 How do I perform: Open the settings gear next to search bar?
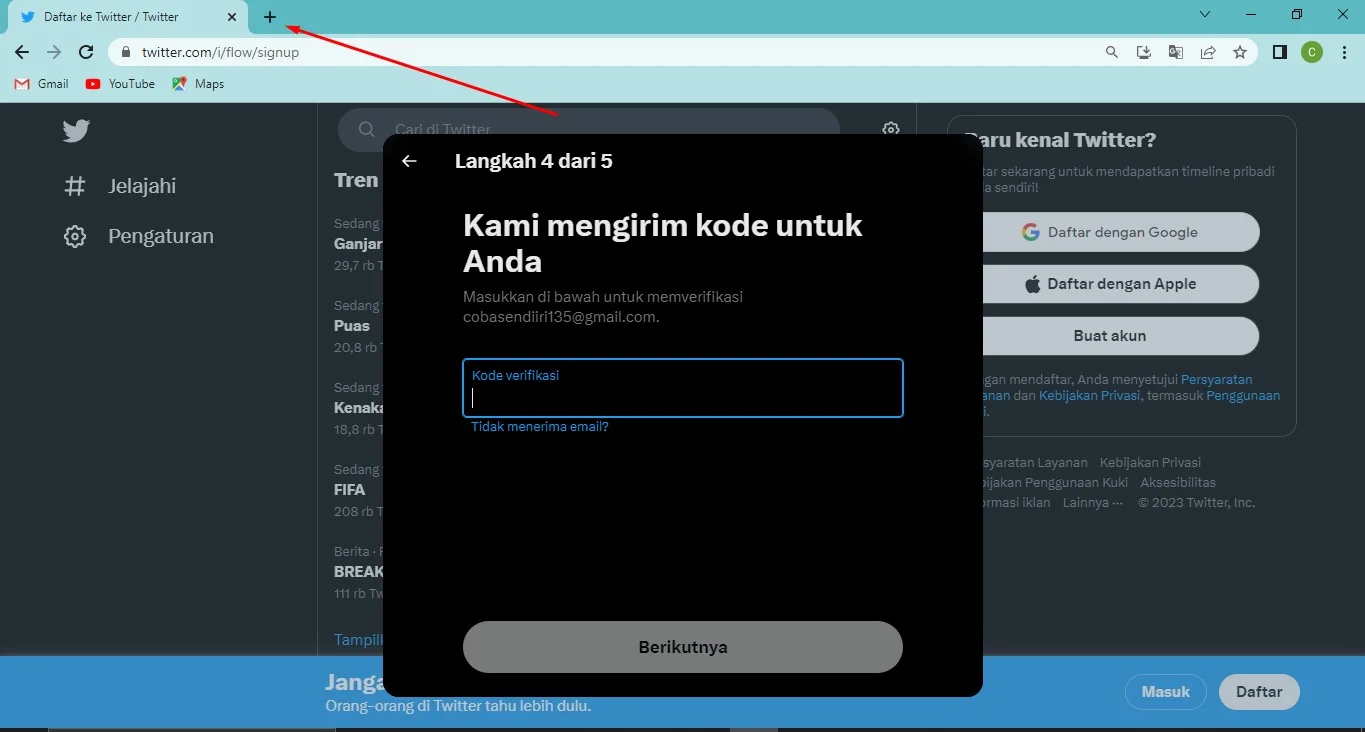[x=891, y=129]
